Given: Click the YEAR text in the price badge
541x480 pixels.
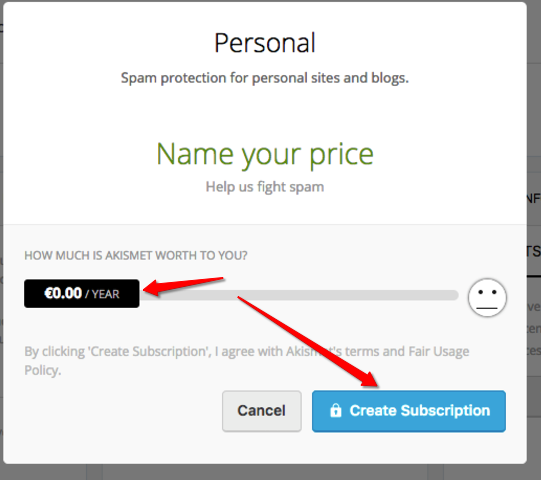Looking at the screenshot, I should pos(106,294).
